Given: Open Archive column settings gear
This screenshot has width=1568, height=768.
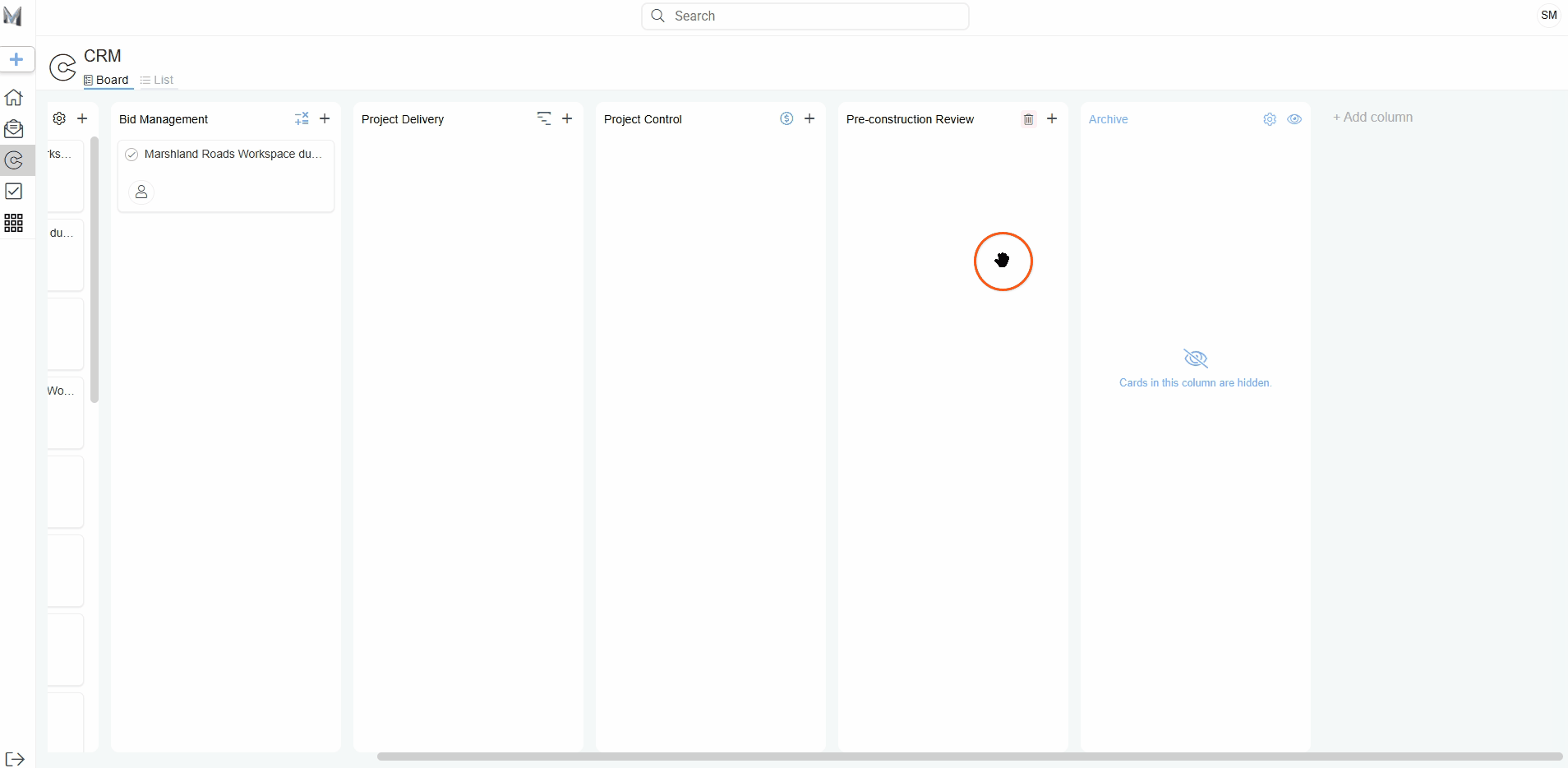Looking at the screenshot, I should [x=1270, y=119].
